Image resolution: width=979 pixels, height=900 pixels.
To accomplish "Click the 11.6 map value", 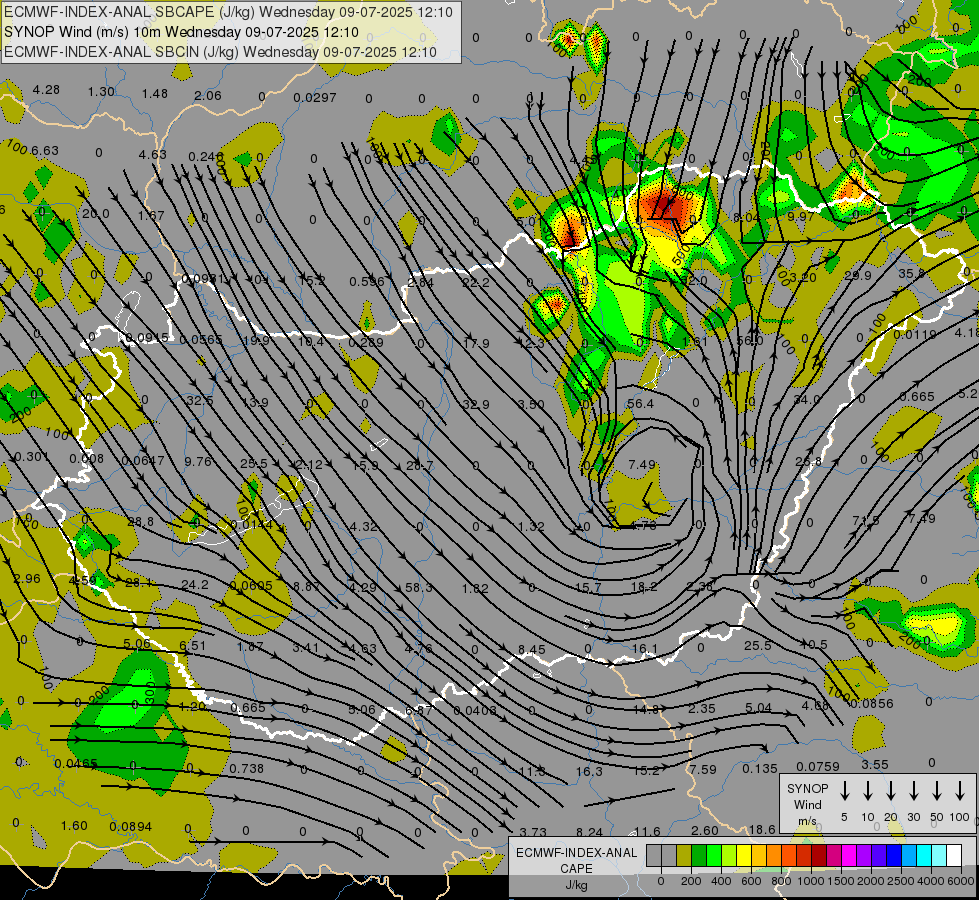I will click(x=647, y=832).
